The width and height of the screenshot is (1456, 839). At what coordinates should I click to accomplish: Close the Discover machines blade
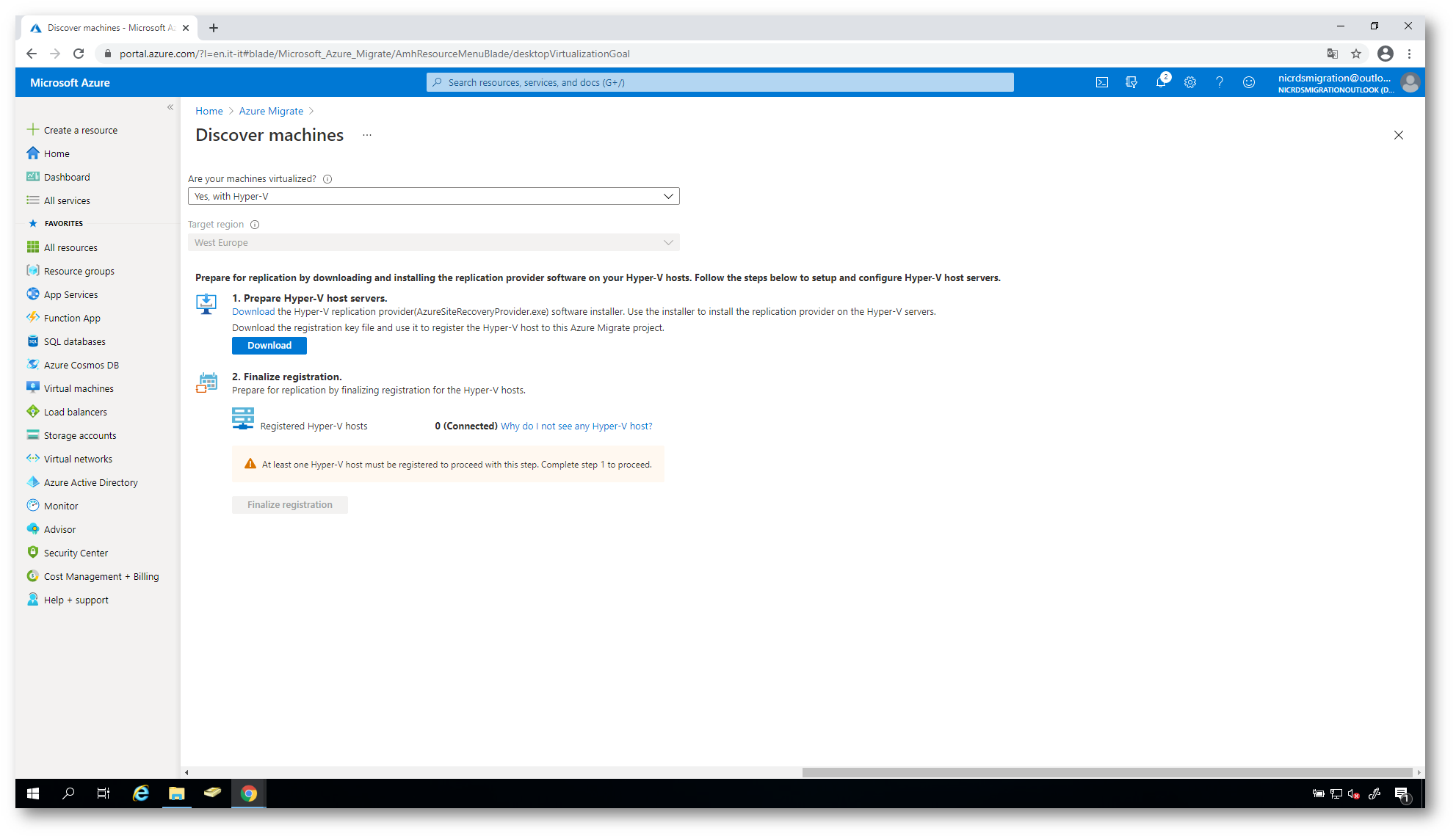(1399, 135)
